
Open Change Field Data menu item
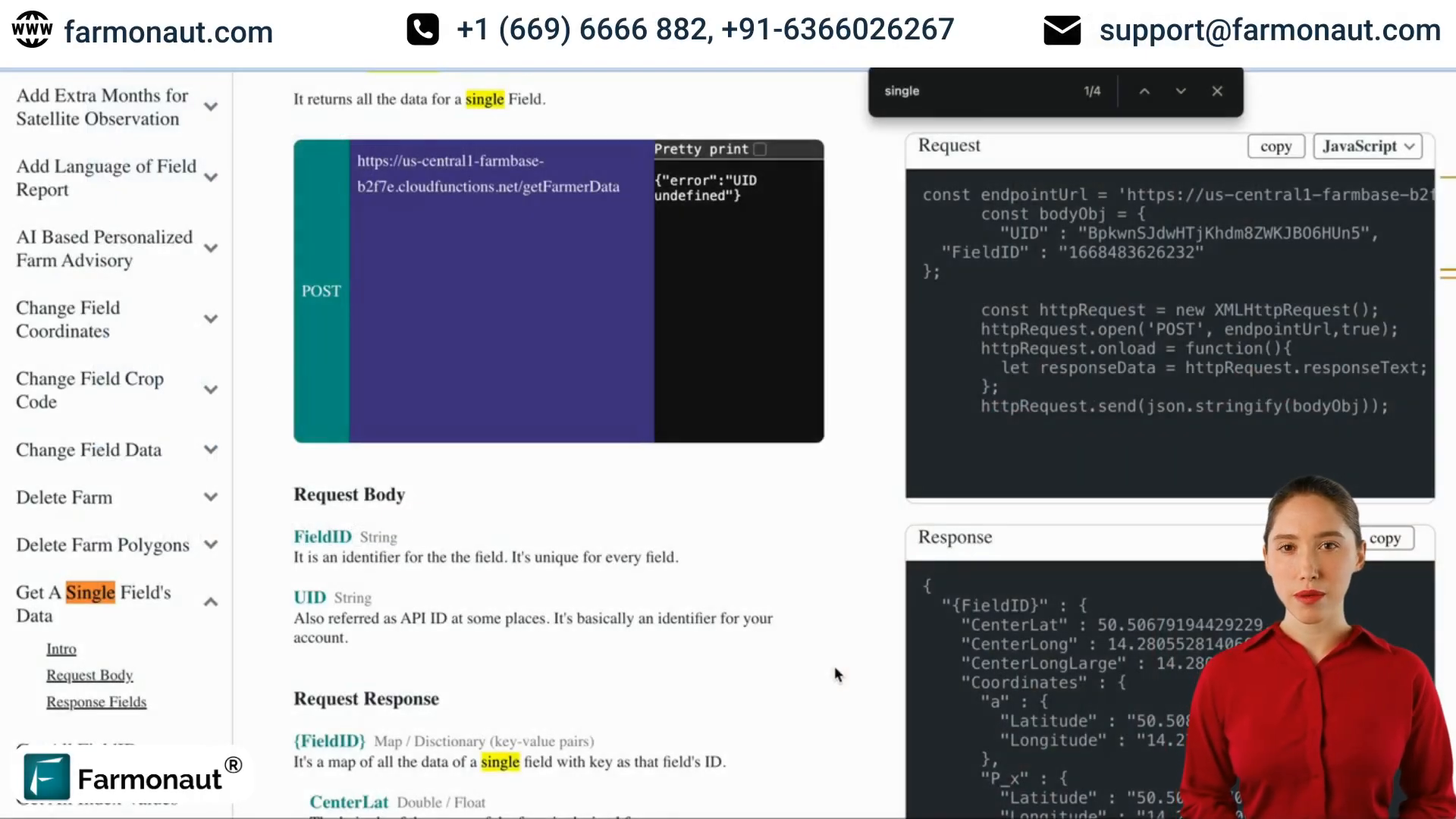(89, 450)
